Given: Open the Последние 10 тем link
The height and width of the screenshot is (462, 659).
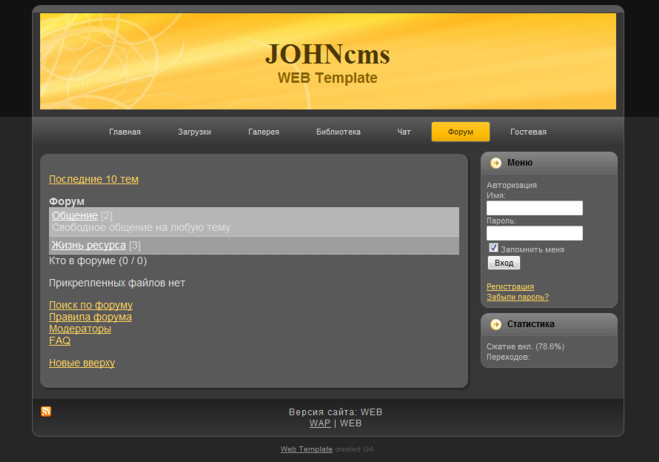Looking at the screenshot, I should tap(94, 179).
